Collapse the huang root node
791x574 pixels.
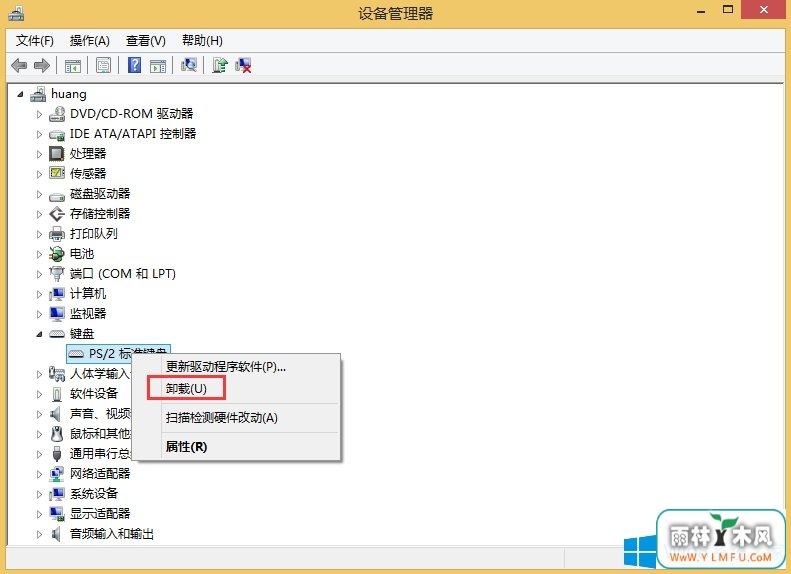[20, 94]
